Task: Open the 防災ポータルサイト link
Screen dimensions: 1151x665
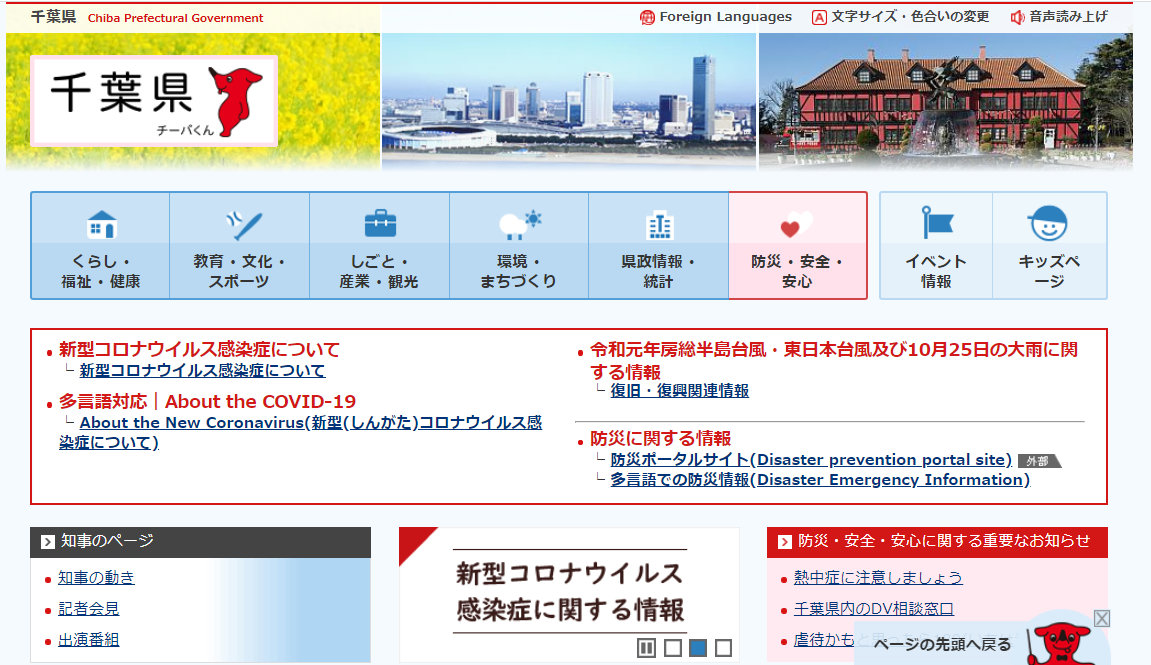Action: [811, 460]
